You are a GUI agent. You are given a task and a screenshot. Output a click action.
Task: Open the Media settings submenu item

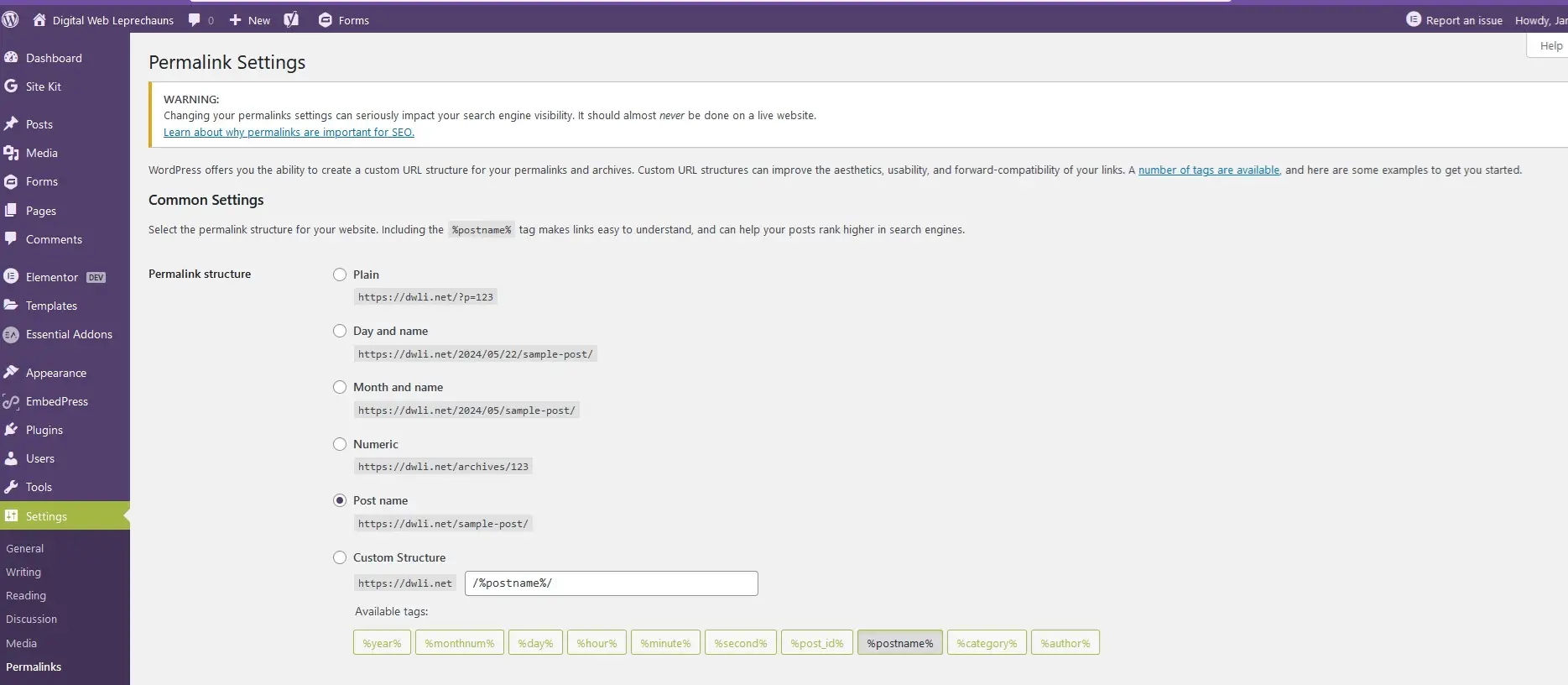[21, 643]
